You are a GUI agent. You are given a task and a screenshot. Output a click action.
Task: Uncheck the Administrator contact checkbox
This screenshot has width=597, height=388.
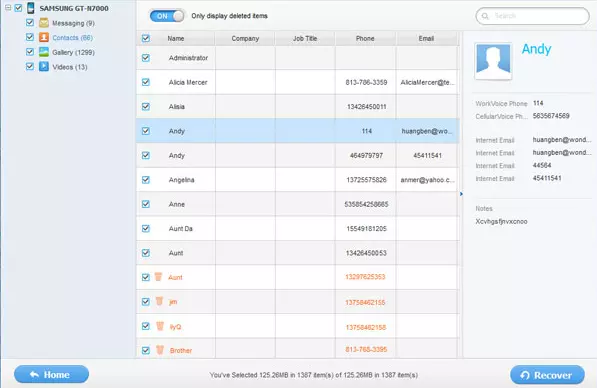coord(146,58)
